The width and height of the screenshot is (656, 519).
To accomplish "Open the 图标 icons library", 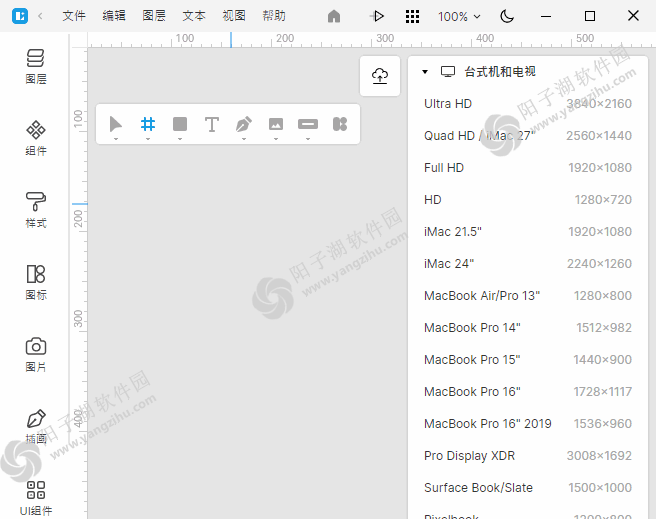I will [x=36, y=282].
